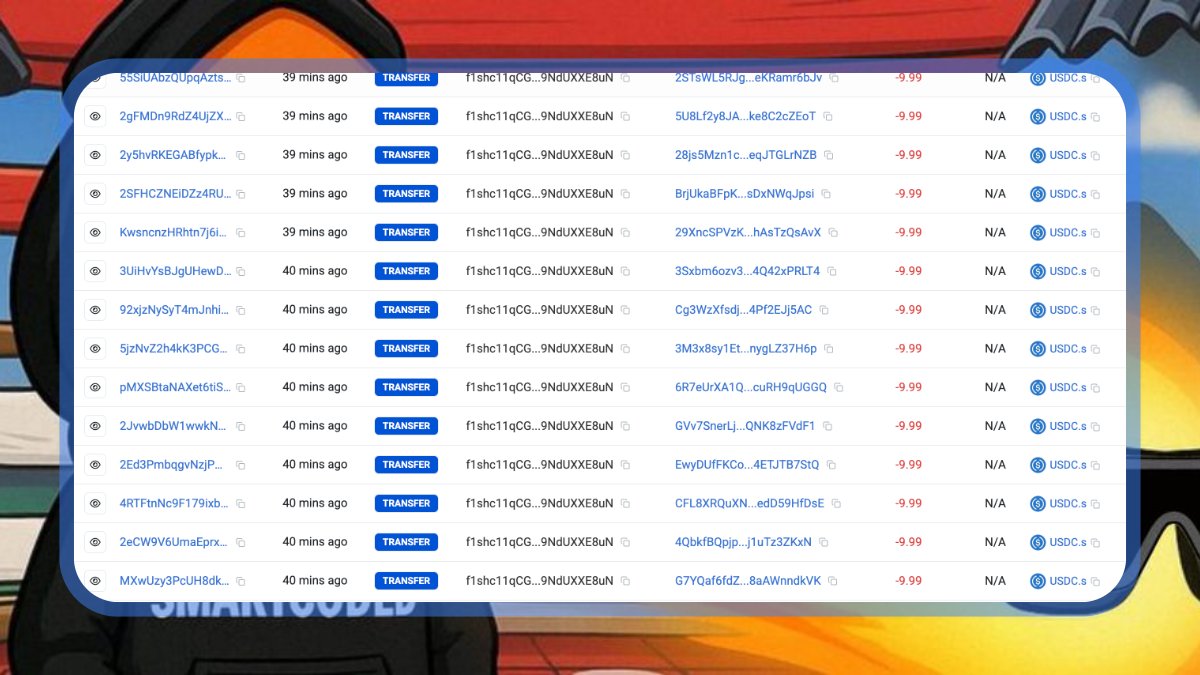Open recipient address BrjUkaBFpK...sDxNWqJpsi
1200x675 pixels.
[x=745, y=194]
